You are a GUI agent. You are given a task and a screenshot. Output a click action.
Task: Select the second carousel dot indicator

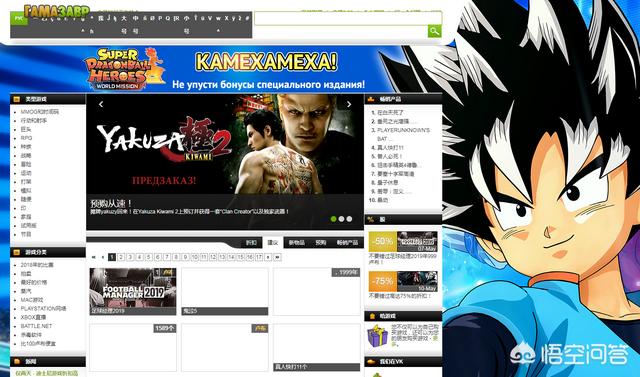click(341, 219)
